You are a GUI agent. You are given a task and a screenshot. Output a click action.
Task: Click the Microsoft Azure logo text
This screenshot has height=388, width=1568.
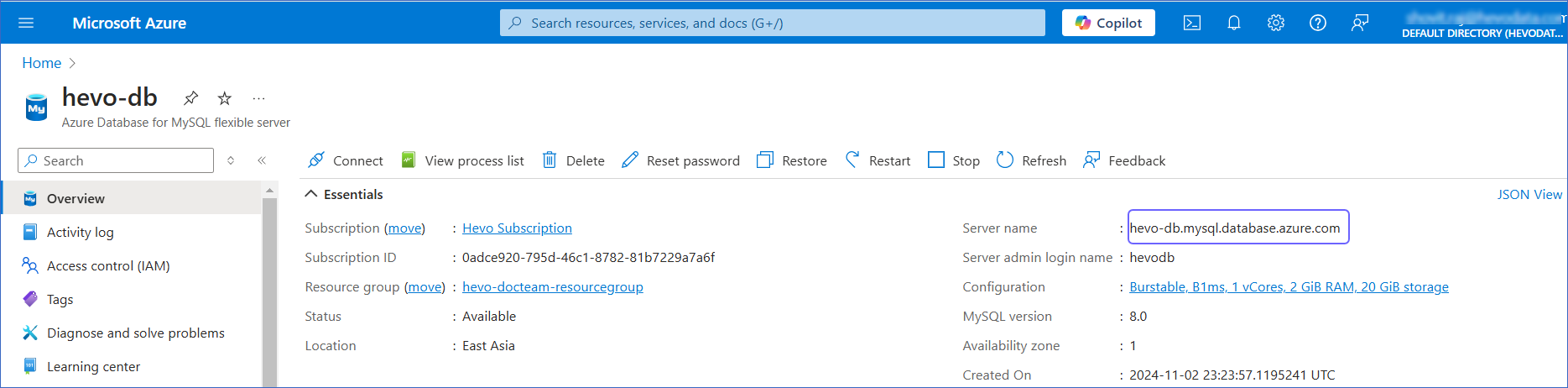pyautogui.click(x=129, y=23)
